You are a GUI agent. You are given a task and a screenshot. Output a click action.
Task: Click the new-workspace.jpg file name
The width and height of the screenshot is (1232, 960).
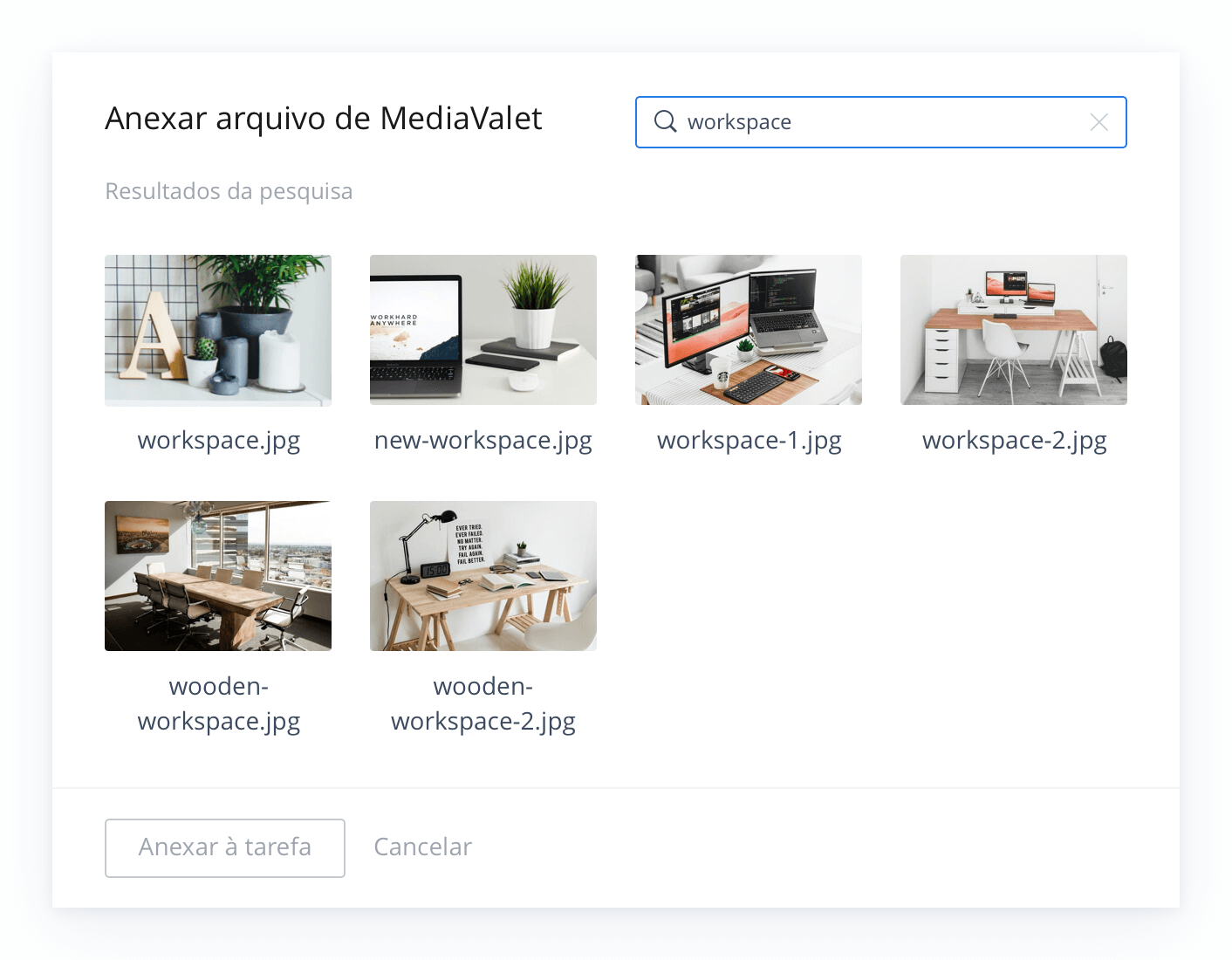(x=483, y=441)
